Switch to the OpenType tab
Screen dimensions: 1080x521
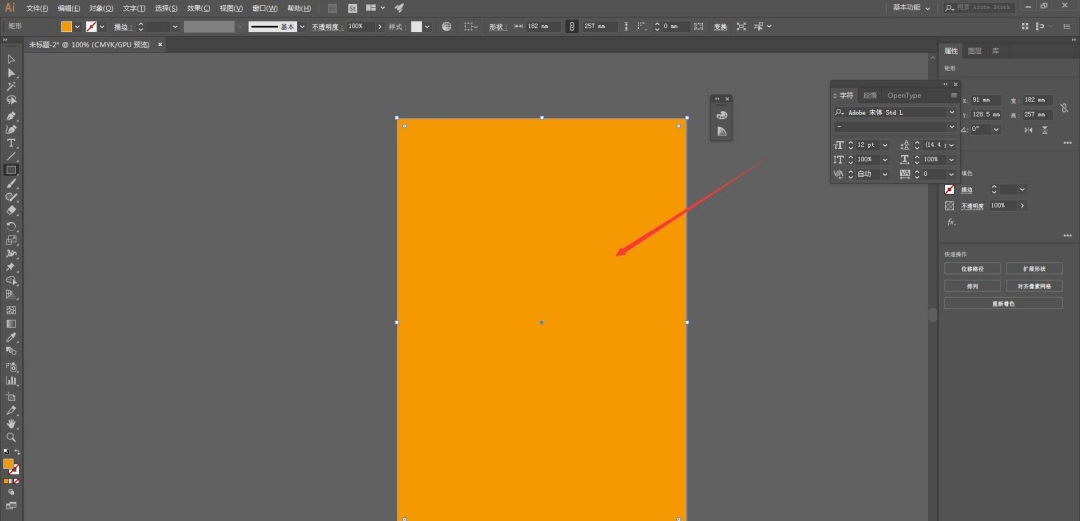904,95
